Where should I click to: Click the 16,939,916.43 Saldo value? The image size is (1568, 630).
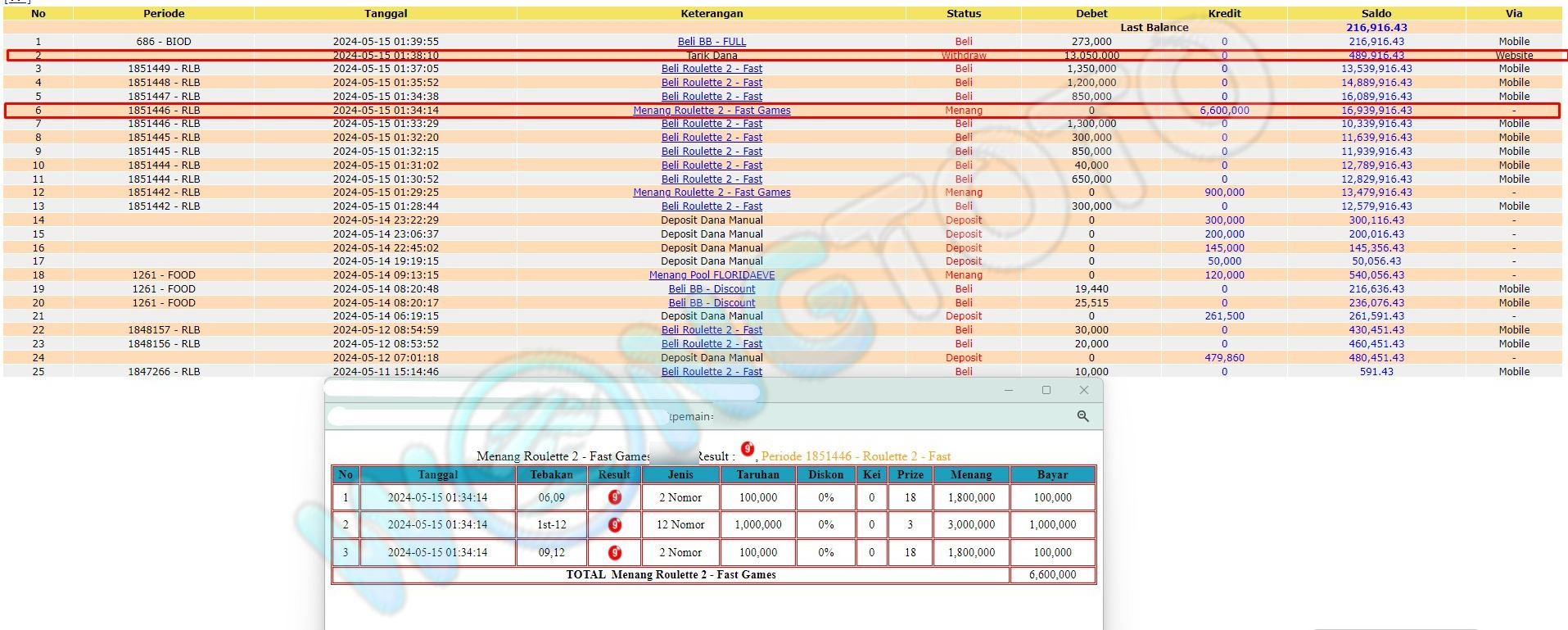(1376, 111)
